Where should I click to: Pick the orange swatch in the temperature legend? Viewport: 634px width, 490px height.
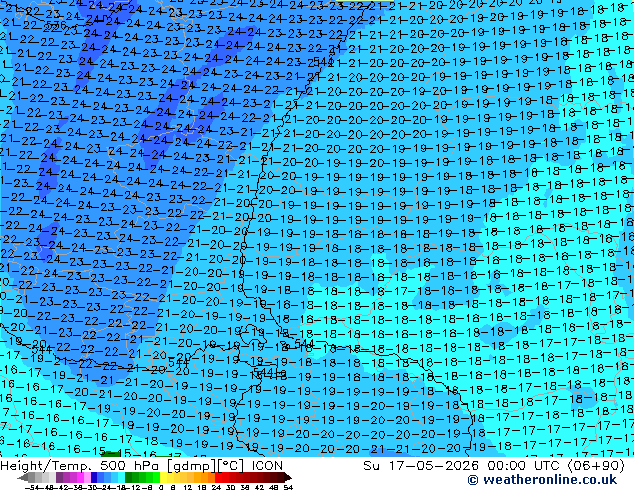tap(205, 477)
